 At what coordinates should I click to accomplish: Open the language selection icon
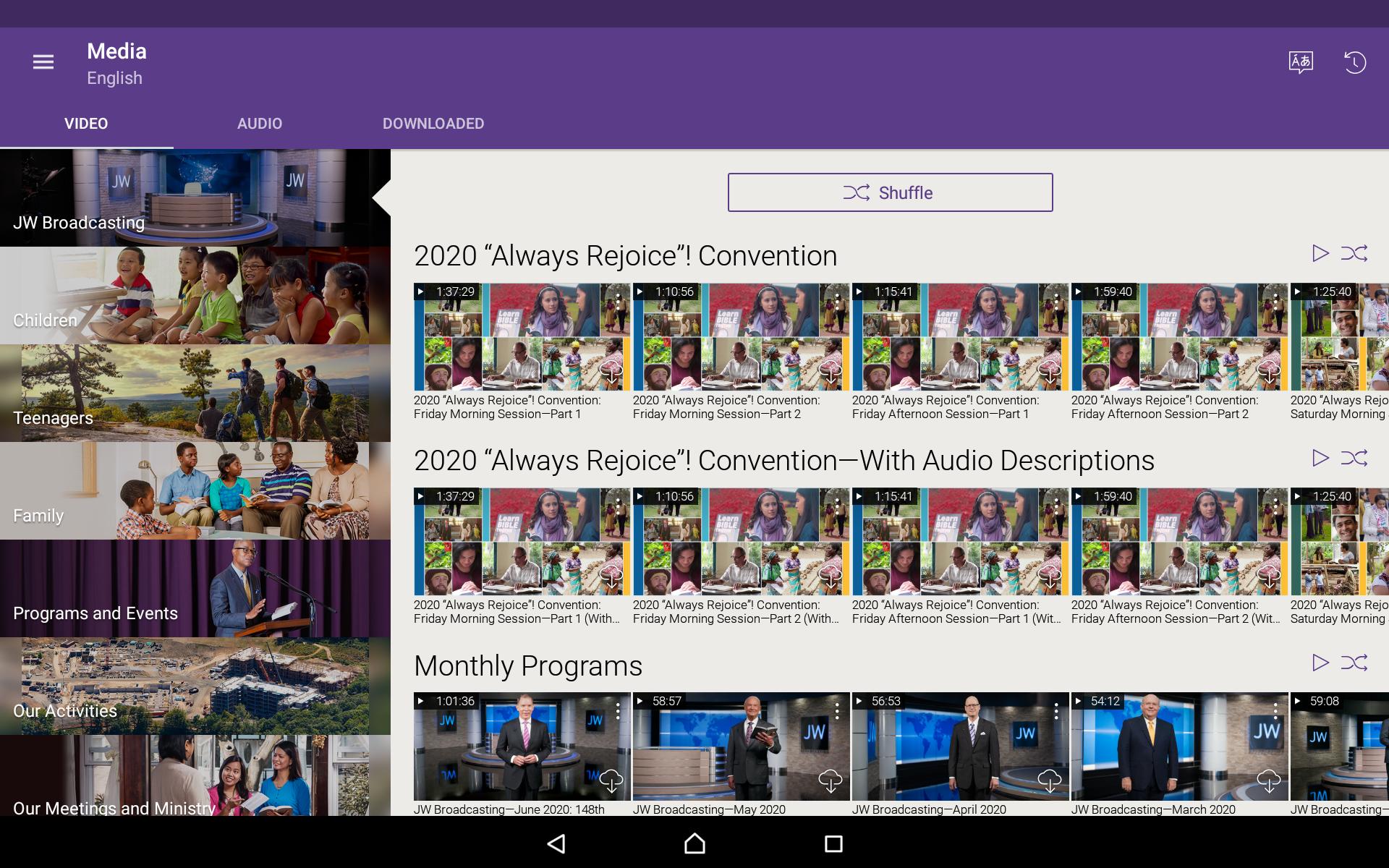tap(1301, 62)
